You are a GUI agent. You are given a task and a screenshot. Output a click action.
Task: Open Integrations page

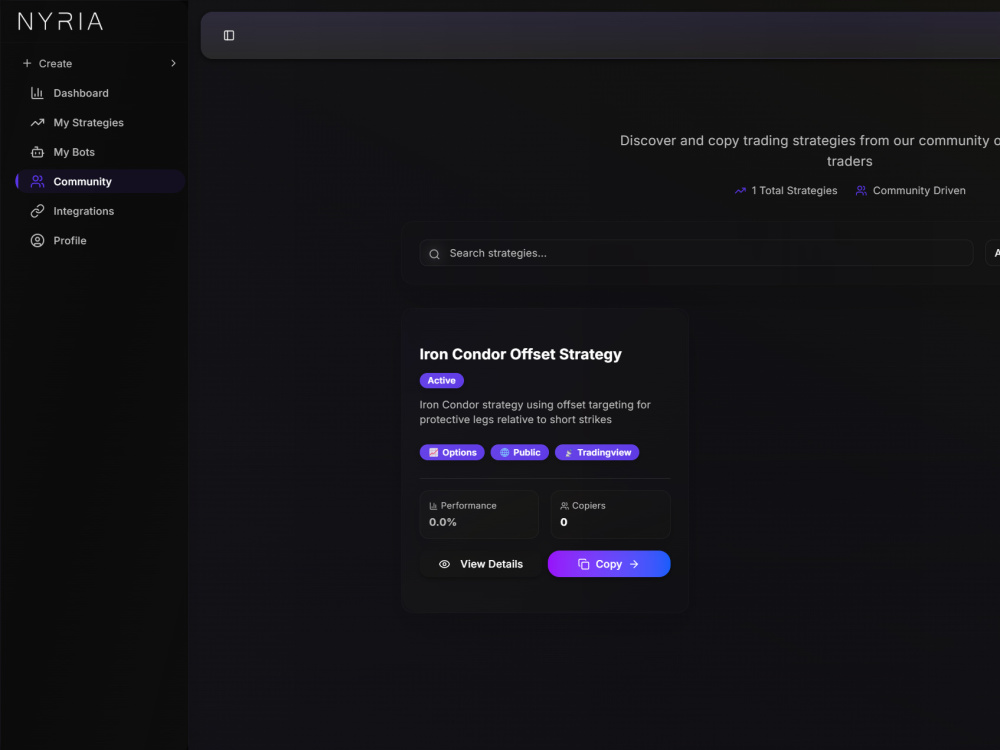pos(100,211)
